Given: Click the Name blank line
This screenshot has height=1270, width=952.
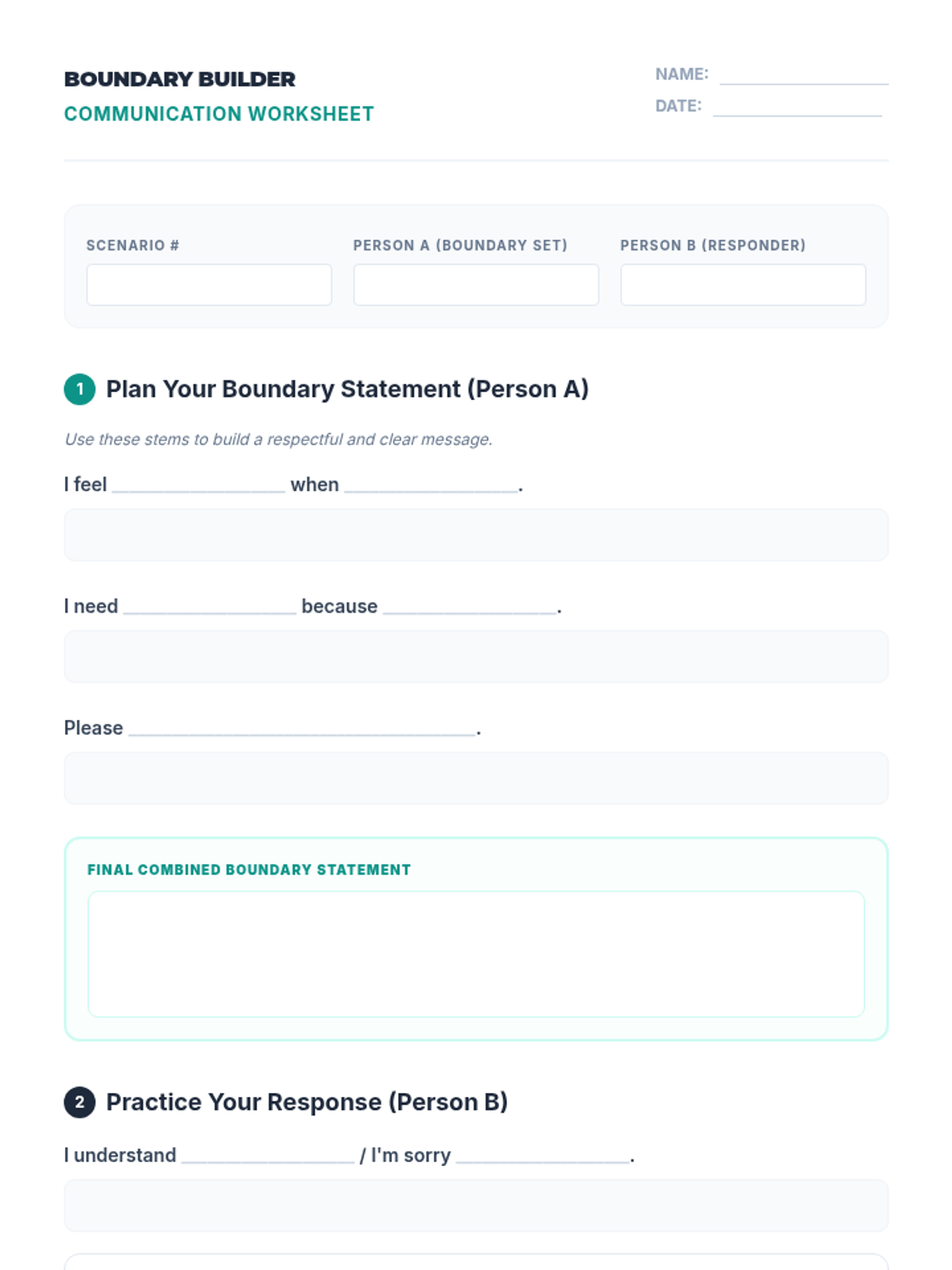Looking at the screenshot, I should 804,76.
